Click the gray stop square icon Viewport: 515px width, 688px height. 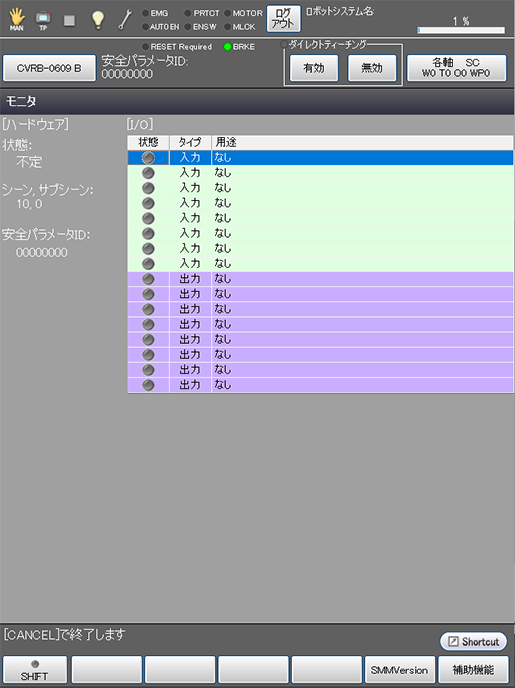[69, 20]
